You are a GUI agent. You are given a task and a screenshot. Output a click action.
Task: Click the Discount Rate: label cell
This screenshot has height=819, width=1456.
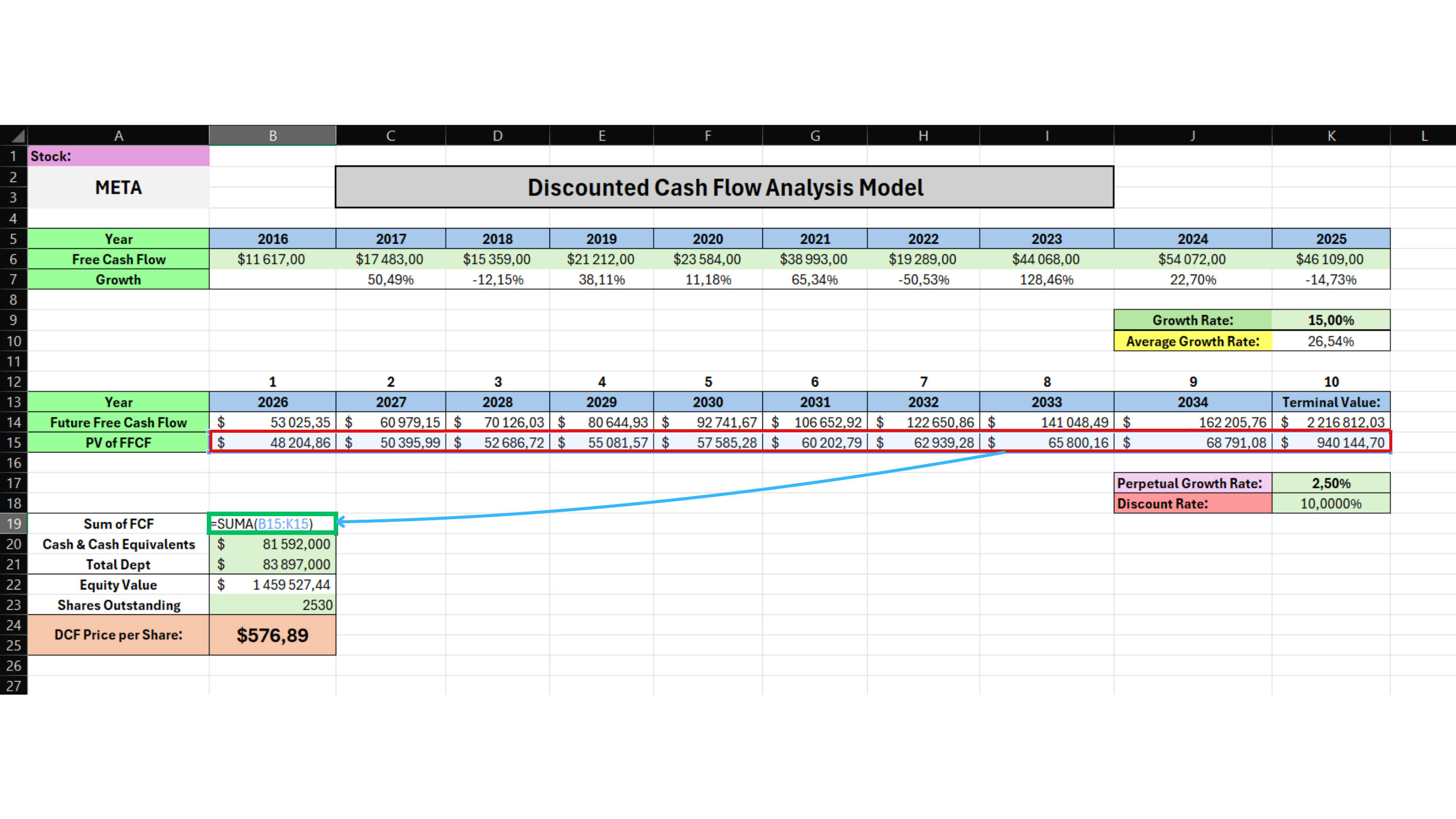click(x=1193, y=504)
